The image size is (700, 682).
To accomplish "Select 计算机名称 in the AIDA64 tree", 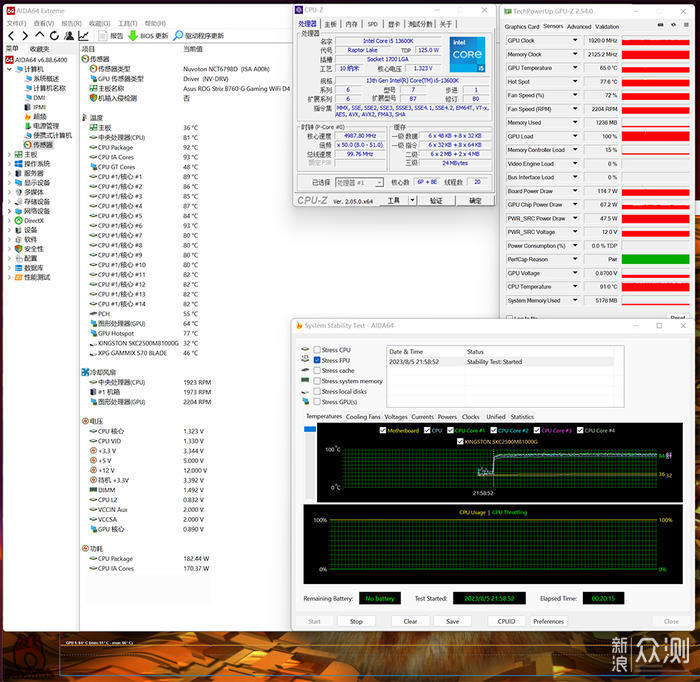I will click(50, 88).
